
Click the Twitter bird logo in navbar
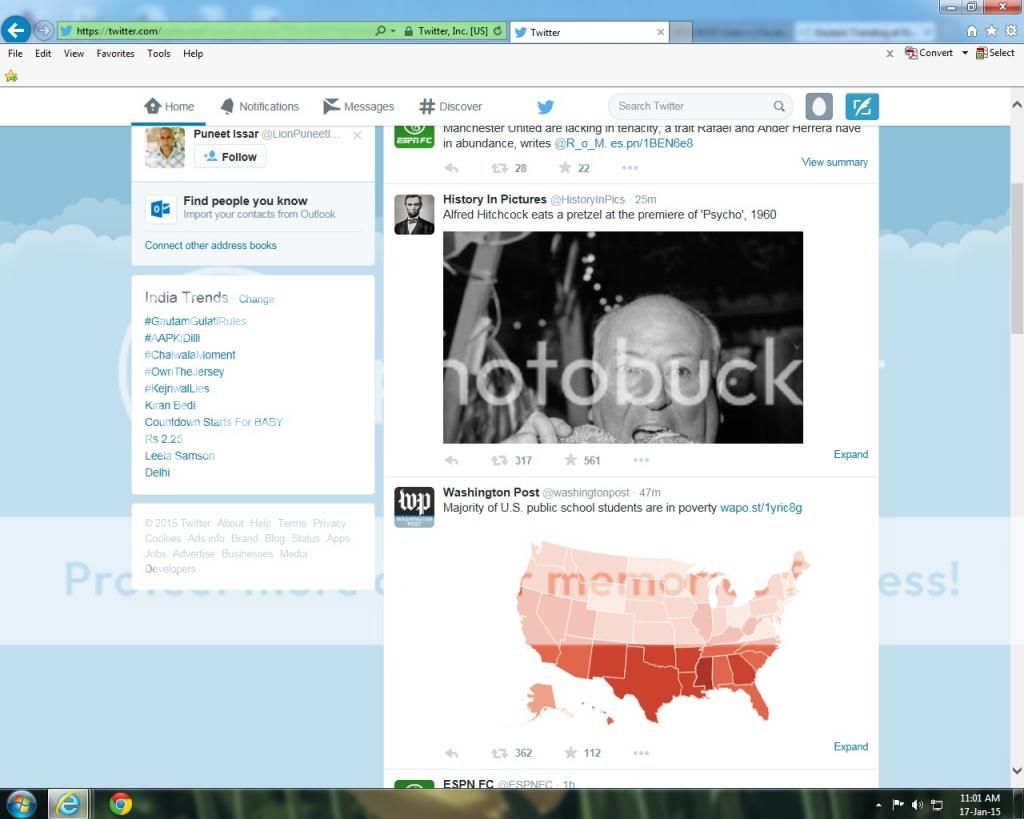545,106
